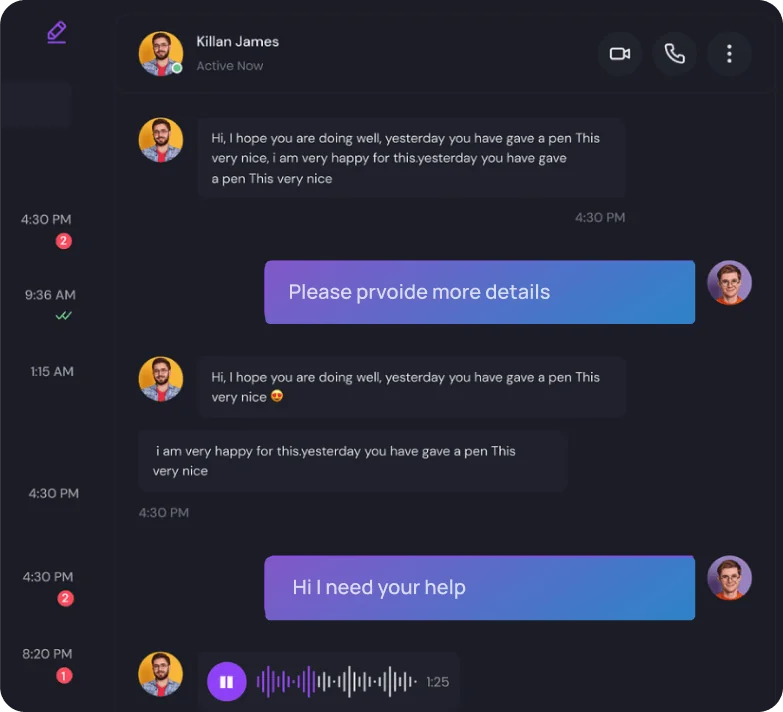Click the message ending with heart-eyes emoji
This screenshot has height=712, width=783.
tap(411, 387)
